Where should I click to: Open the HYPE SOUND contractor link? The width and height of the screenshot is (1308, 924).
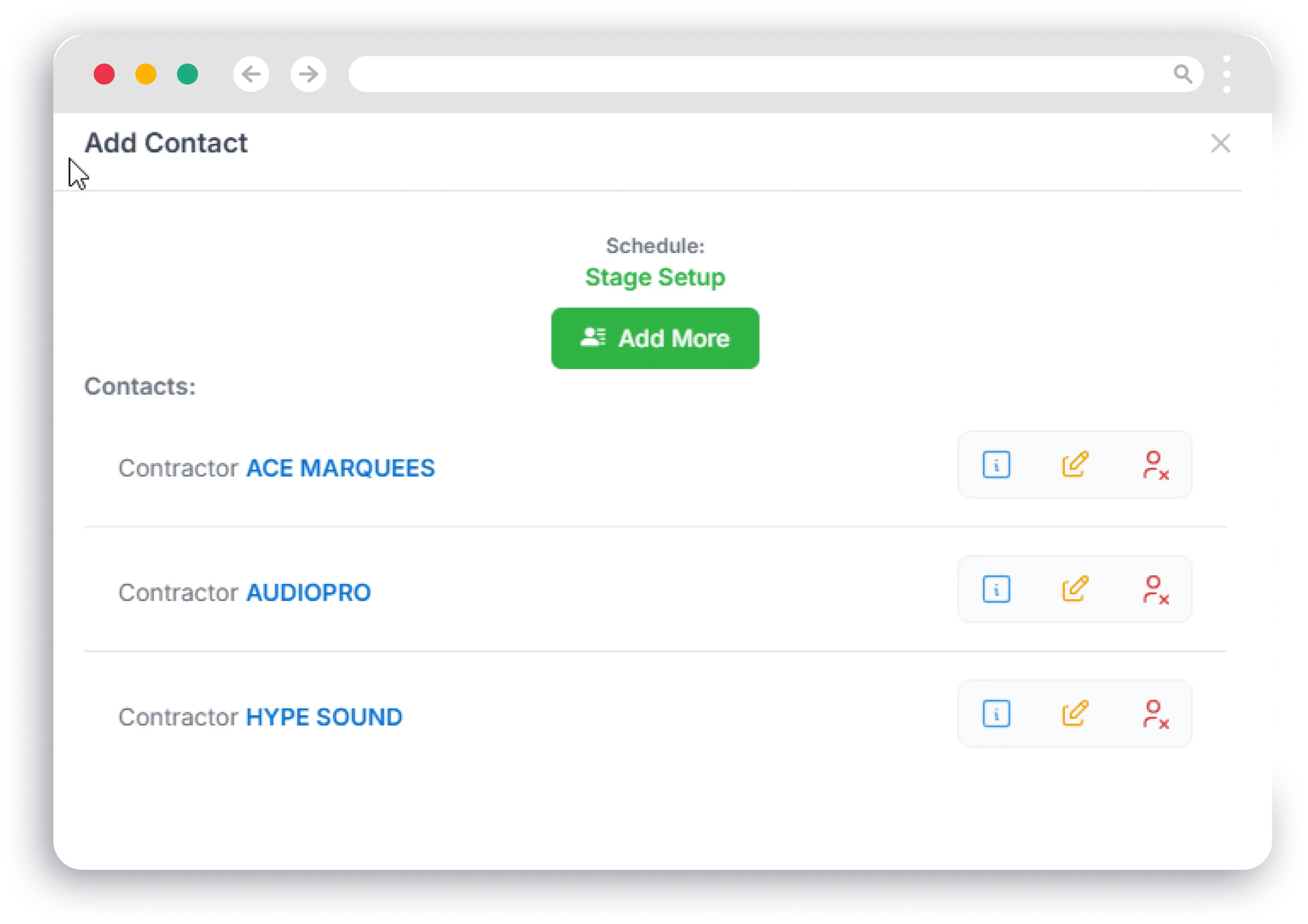(323, 717)
